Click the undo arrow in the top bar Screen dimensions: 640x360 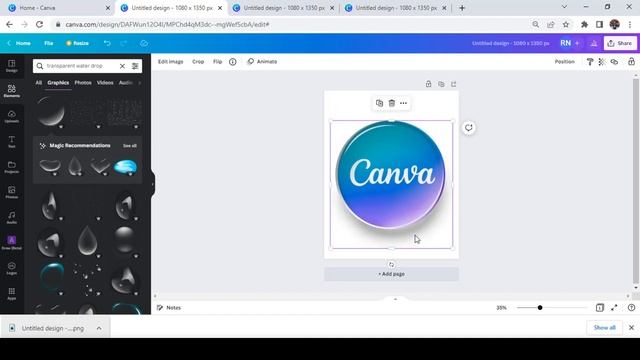pos(107,43)
